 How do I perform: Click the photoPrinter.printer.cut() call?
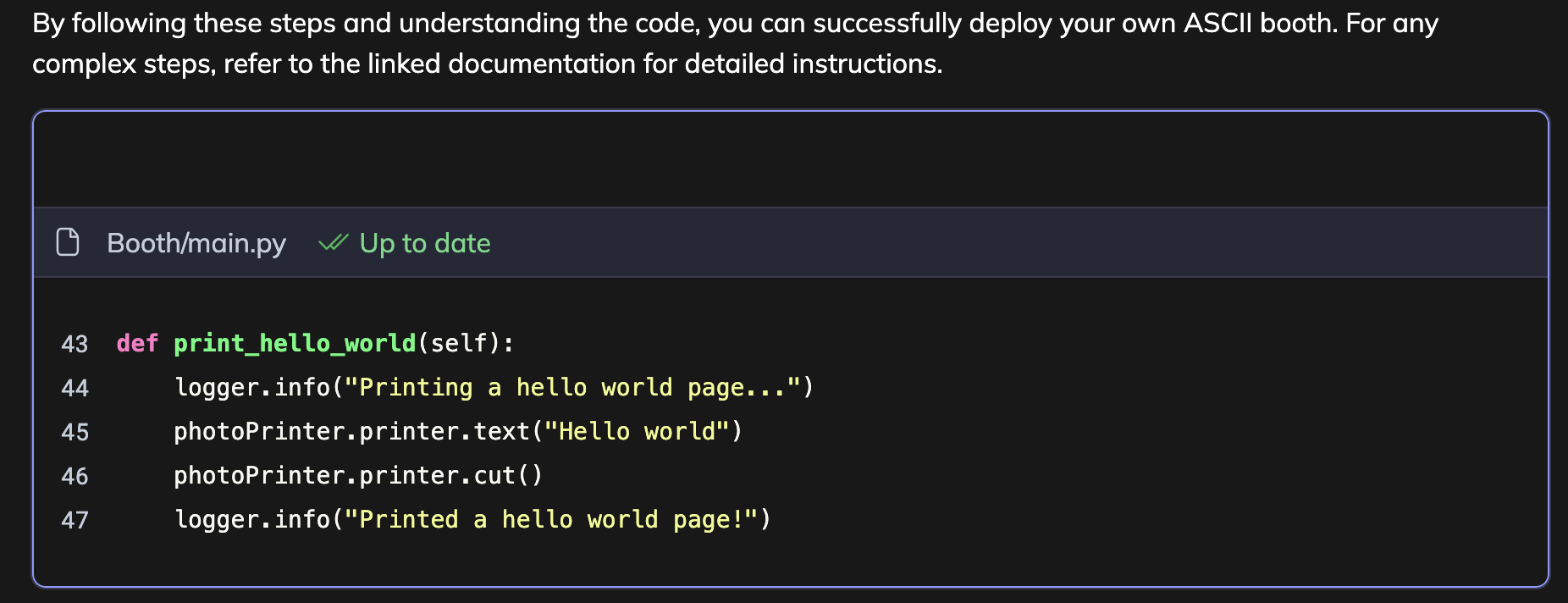(x=357, y=475)
